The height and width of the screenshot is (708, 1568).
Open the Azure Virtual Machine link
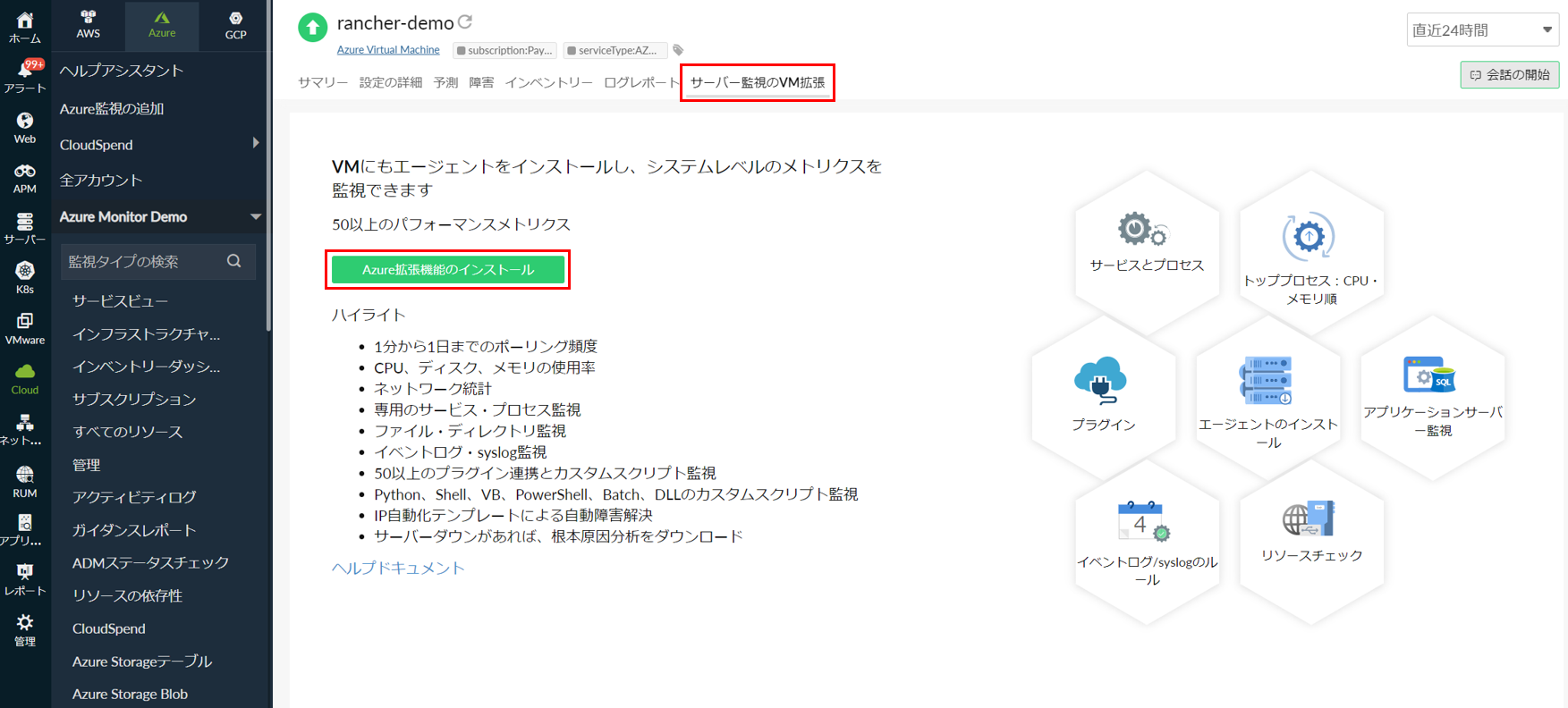388,50
